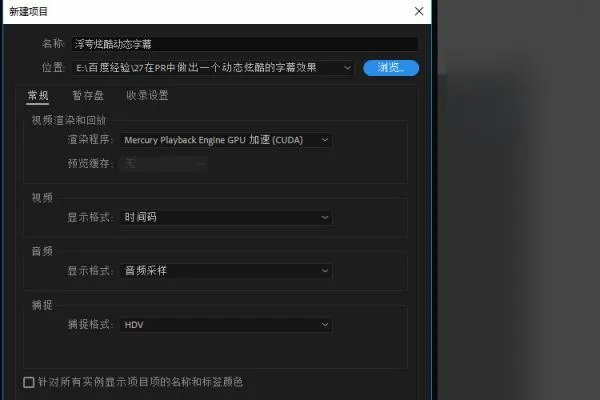Click the 视频 section heading
This screenshot has height=400, width=600.
pyautogui.click(x=42, y=198)
